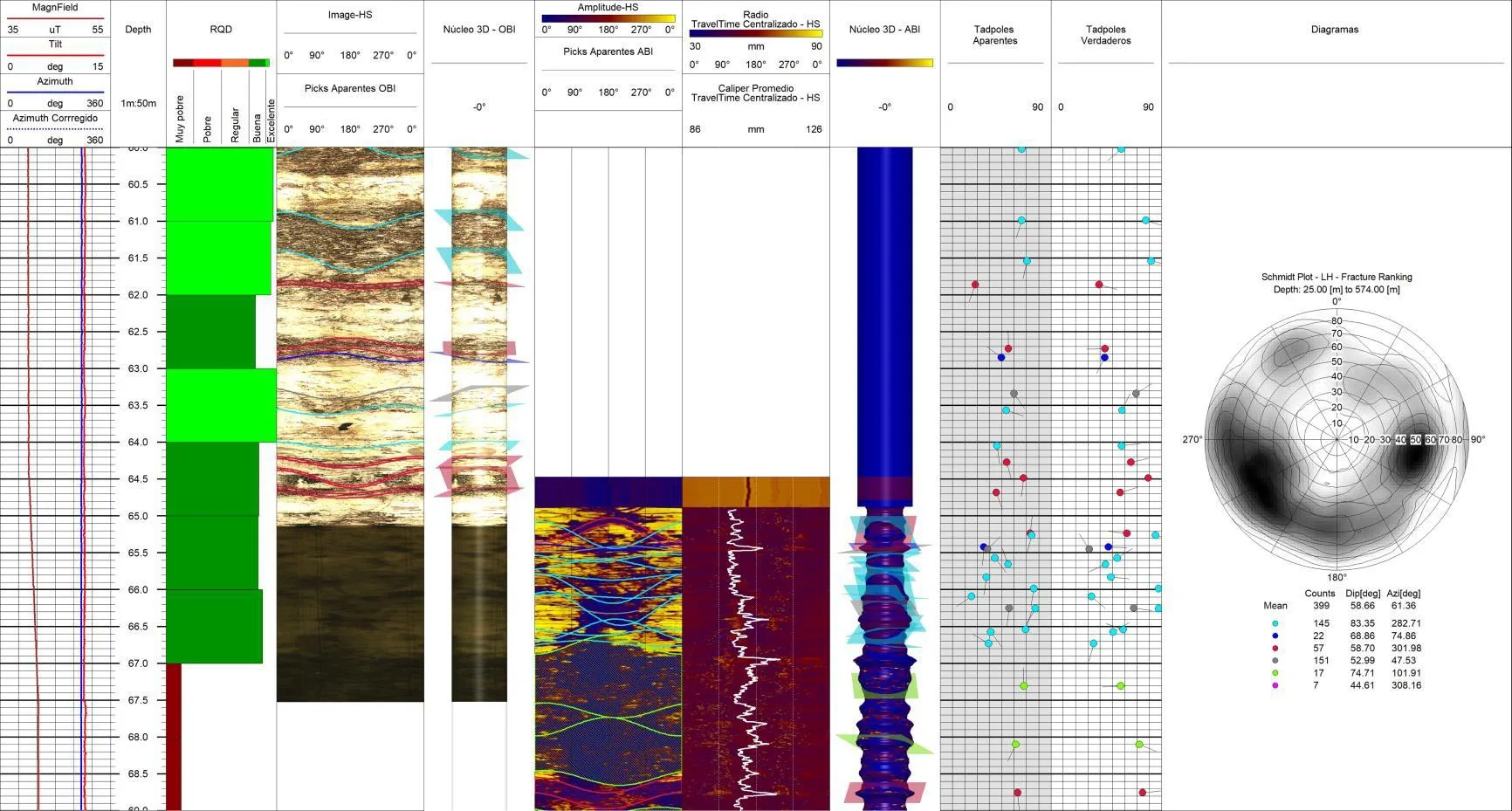
Task: Select the cyan legend dot with 145 counts
Action: 1275,623
